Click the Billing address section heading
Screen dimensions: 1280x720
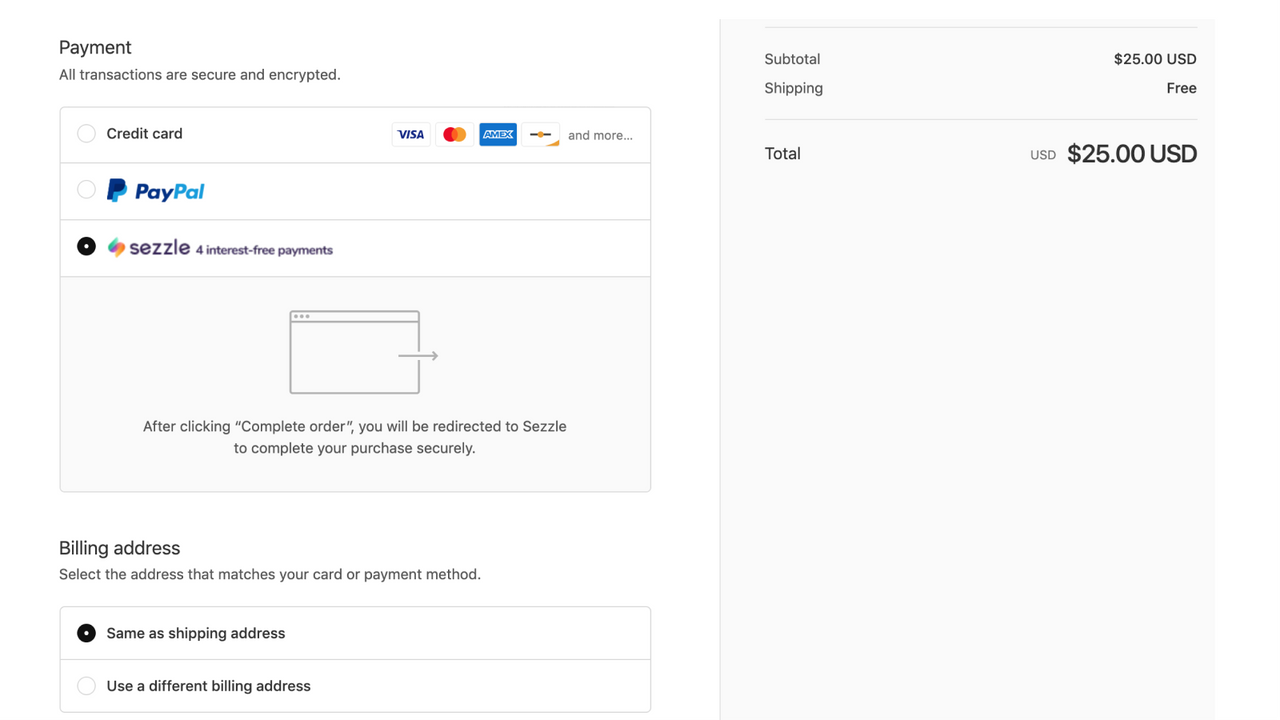[x=119, y=548]
